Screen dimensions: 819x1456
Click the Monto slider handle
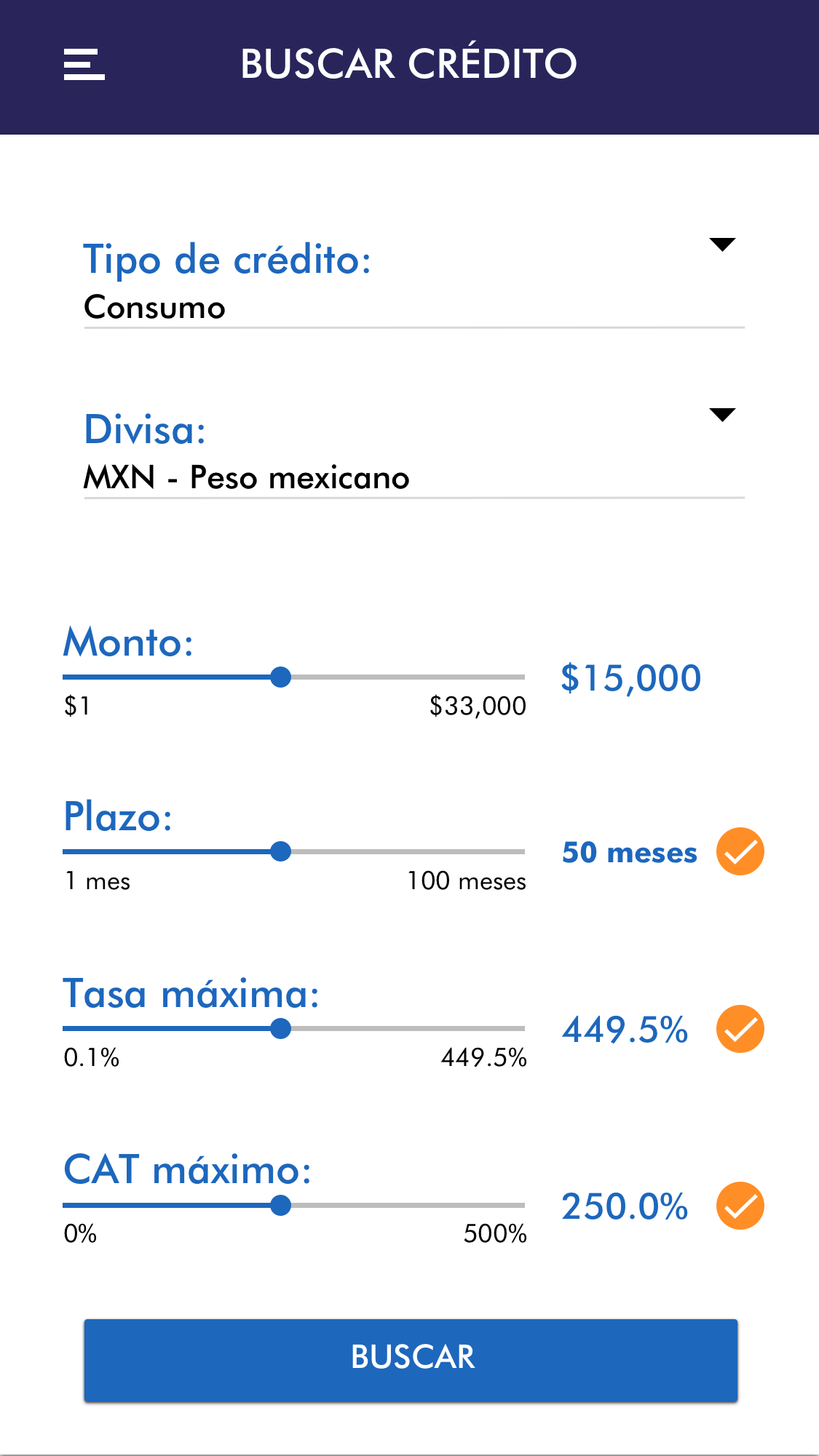click(280, 677)
